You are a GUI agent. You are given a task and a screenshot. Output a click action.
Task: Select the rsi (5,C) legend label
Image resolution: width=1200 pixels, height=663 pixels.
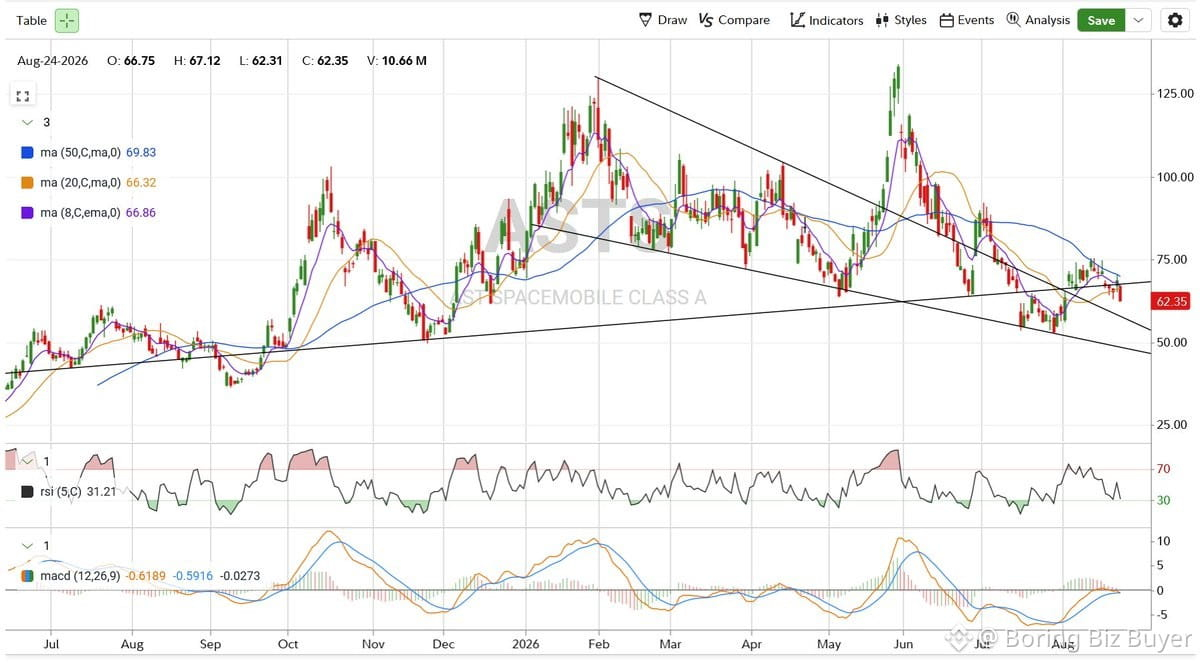click(x=62, y=492)
